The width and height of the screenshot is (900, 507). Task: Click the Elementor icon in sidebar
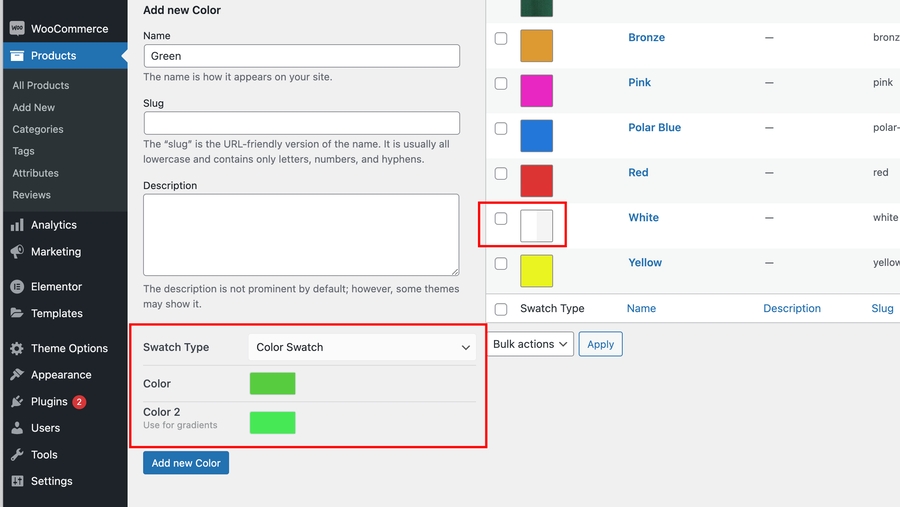coord(17,287)
